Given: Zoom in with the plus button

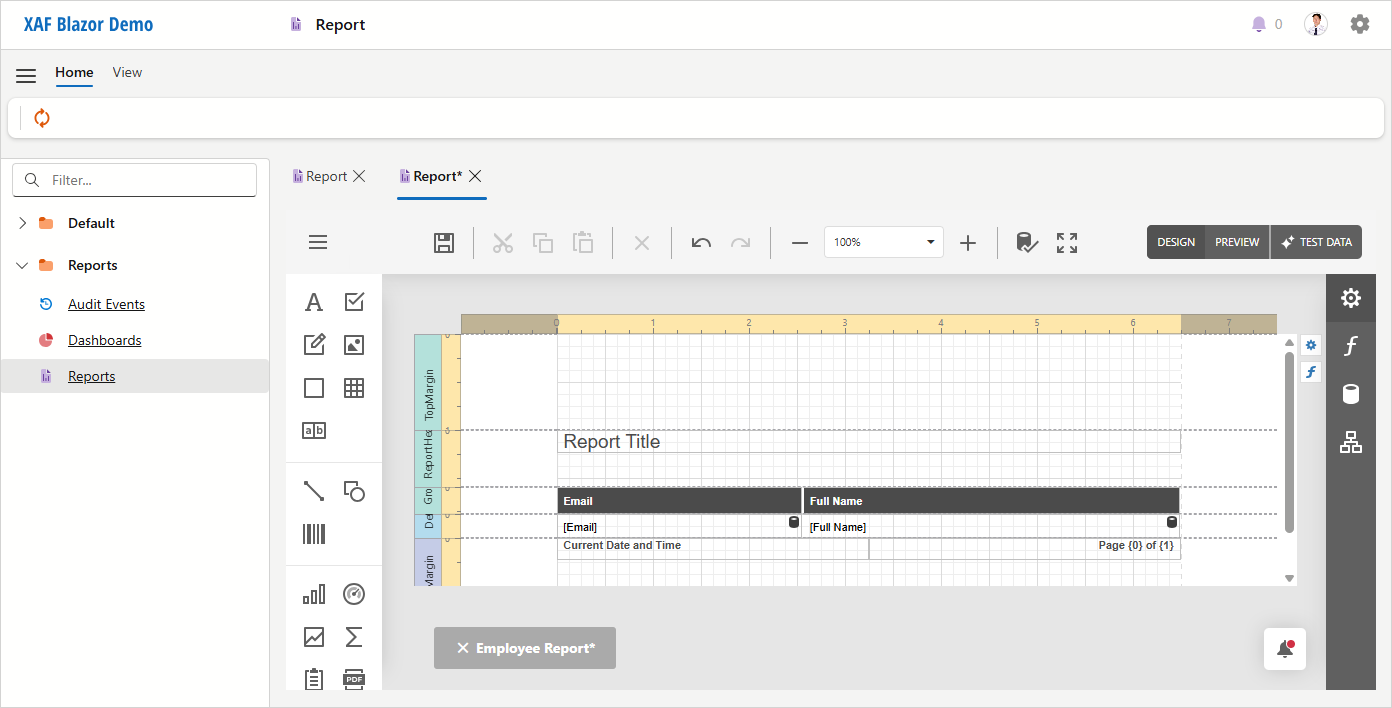Looking at the screenshot, I should click(968, 242).
